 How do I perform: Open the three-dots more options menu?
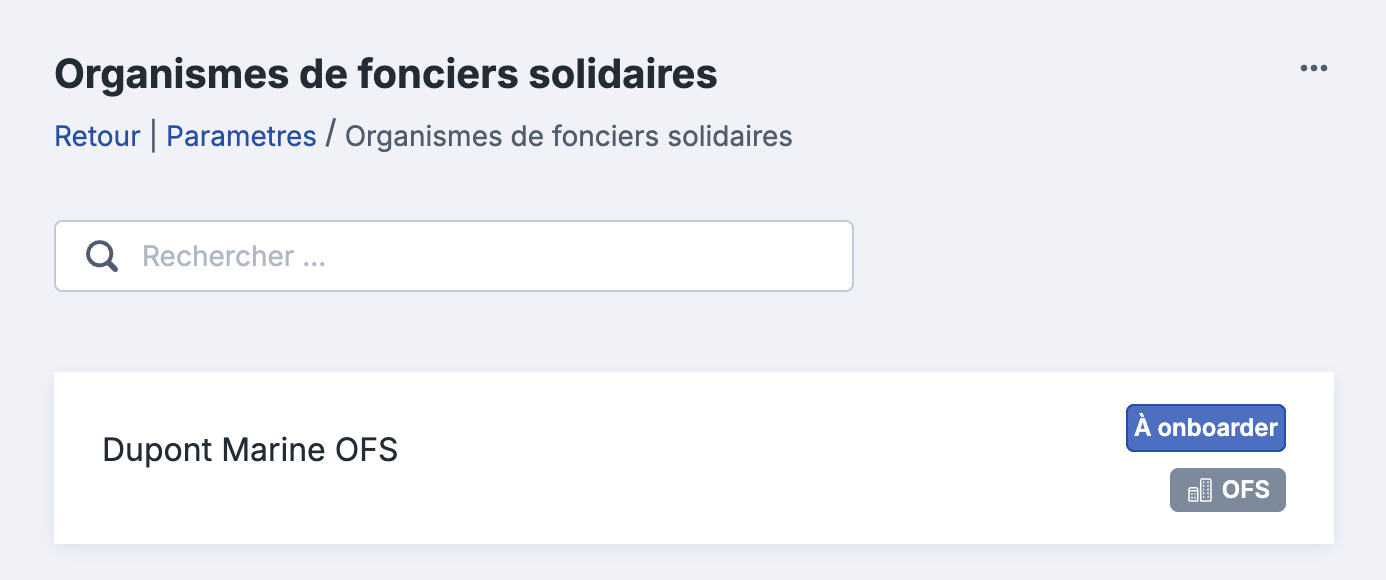1313,68
